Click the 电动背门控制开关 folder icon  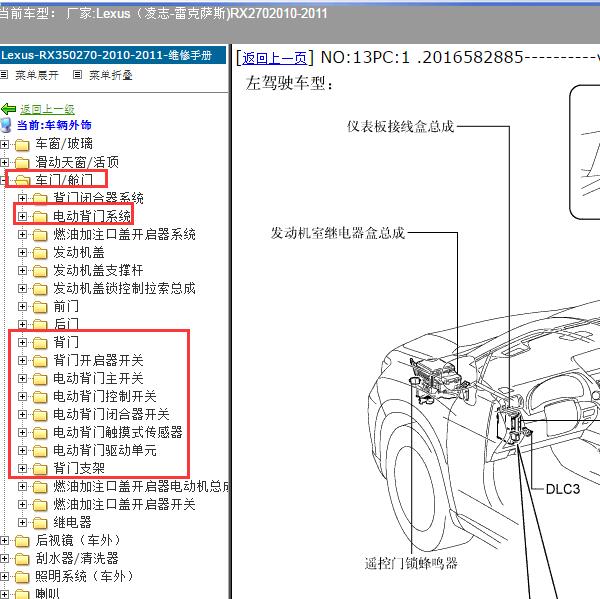coord(40,397)
